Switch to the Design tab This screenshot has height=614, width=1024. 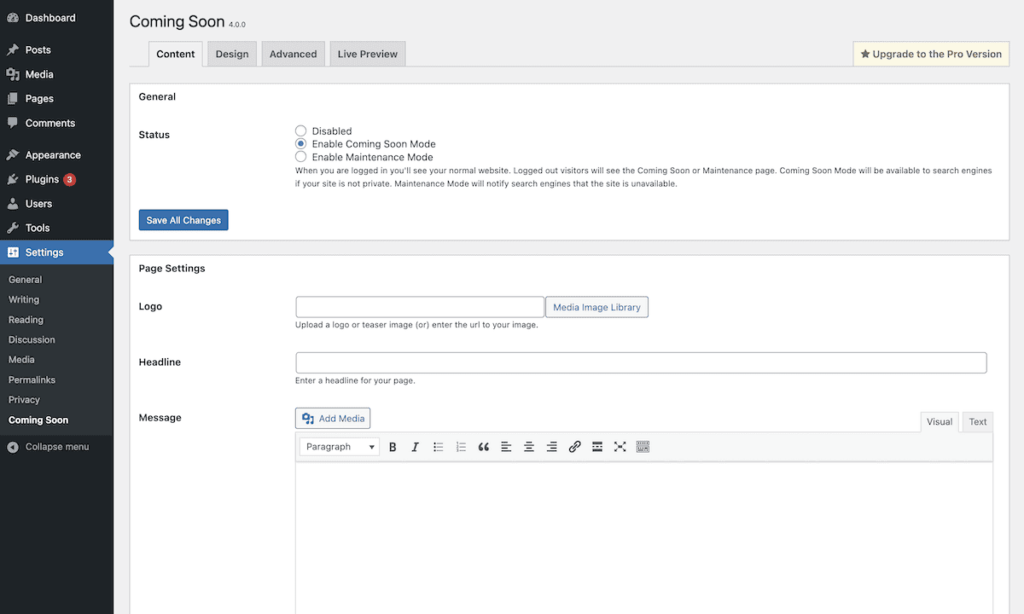pyautogui.click(x=232, y=54)
